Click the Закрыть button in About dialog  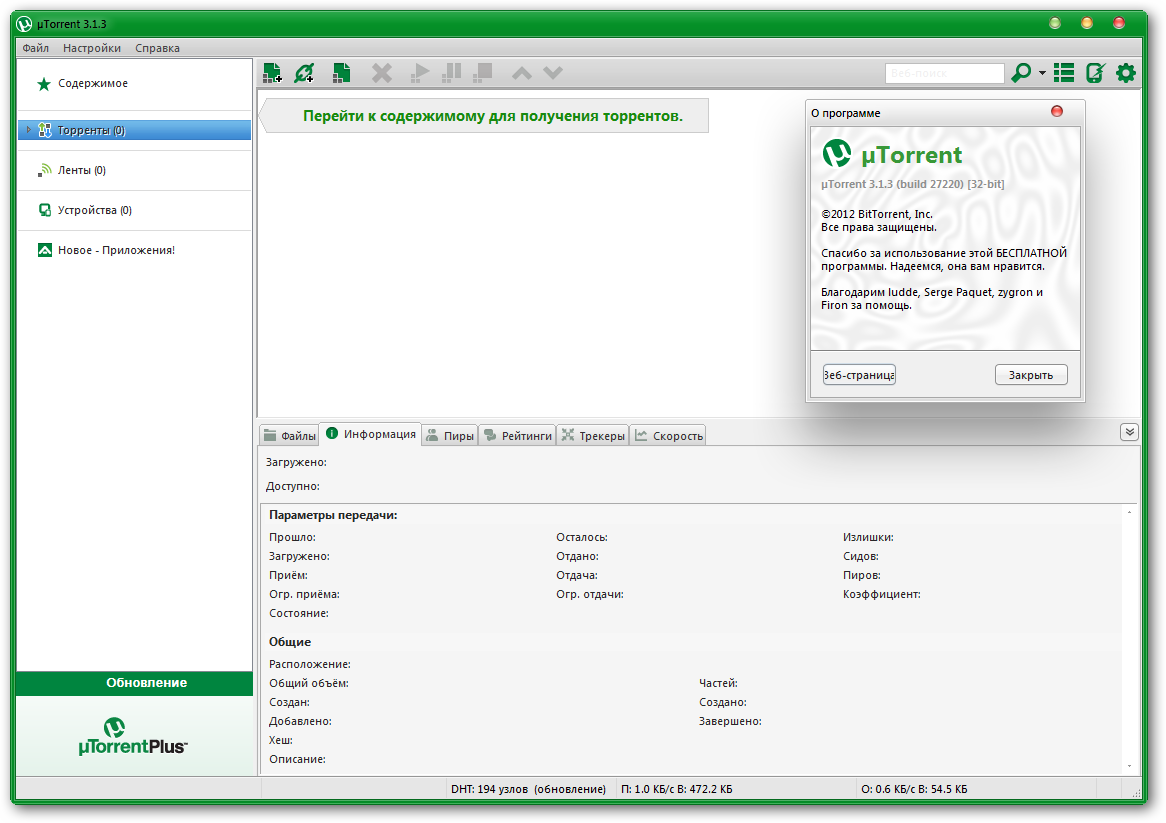[1031, 375]
